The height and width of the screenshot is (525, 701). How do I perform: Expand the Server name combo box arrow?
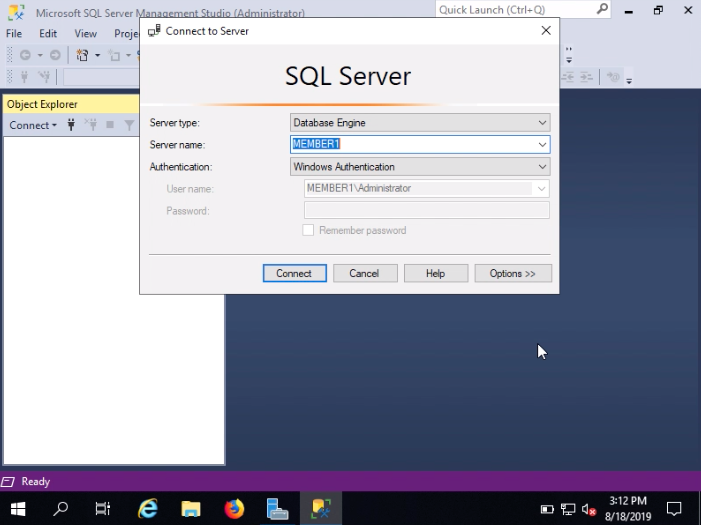(542, 144)
